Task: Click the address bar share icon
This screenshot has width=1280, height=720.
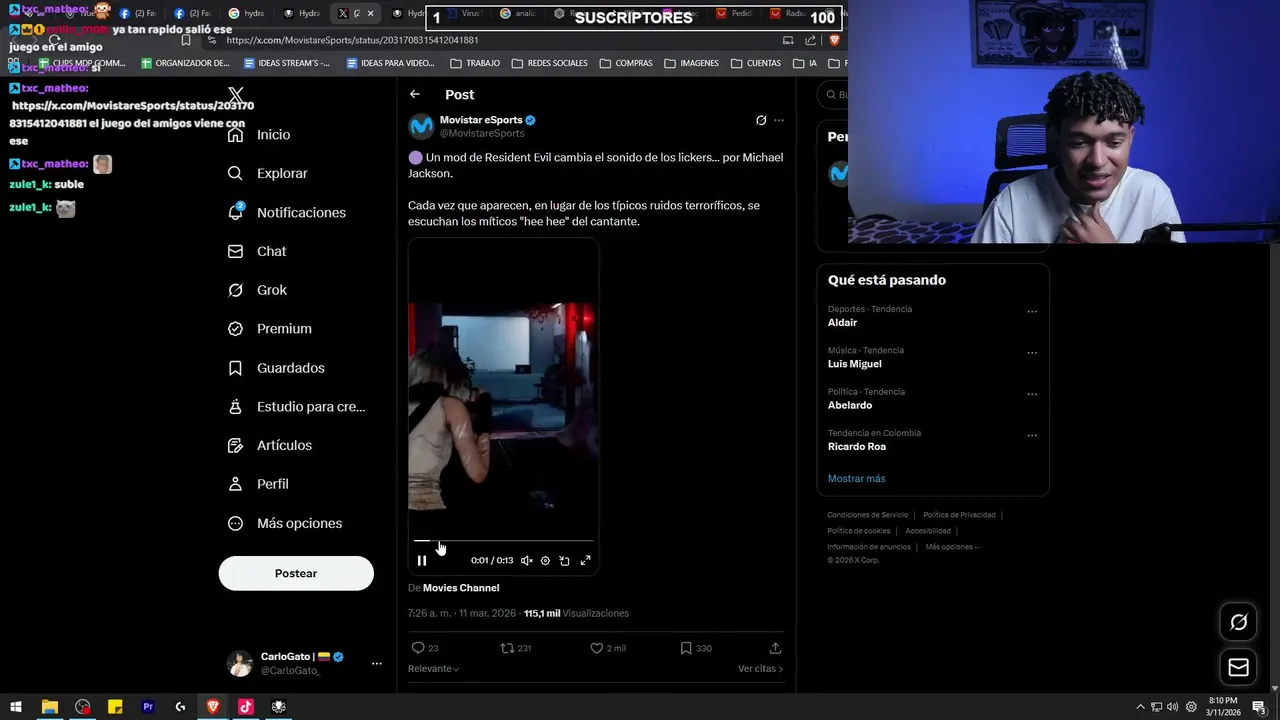Action: 810,40
